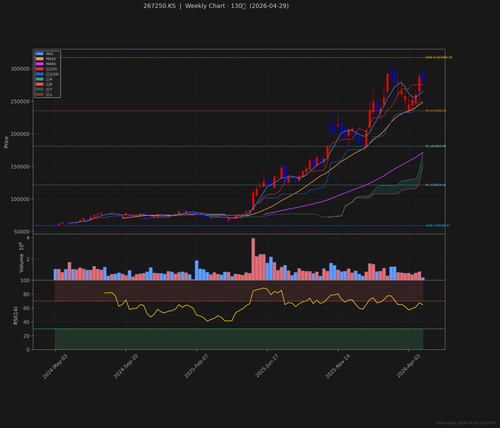Click the 80 tick on RSI axis
500x428 pixels.
[x=26, y=294]
